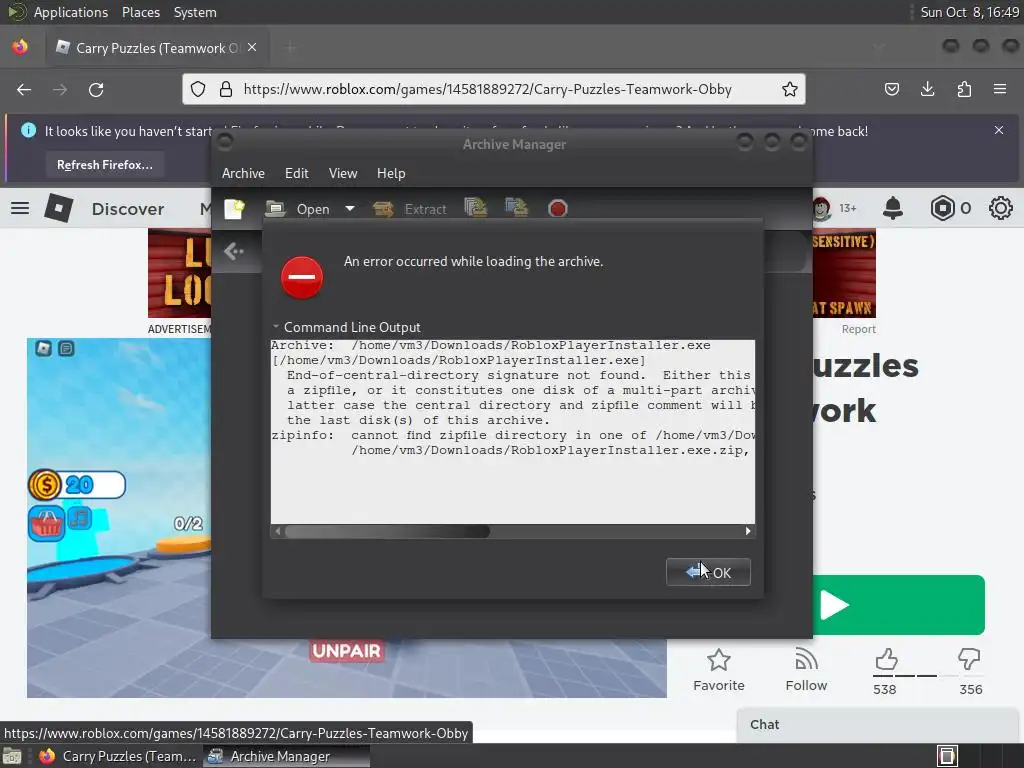Click the green Play button

pos(899,605)
